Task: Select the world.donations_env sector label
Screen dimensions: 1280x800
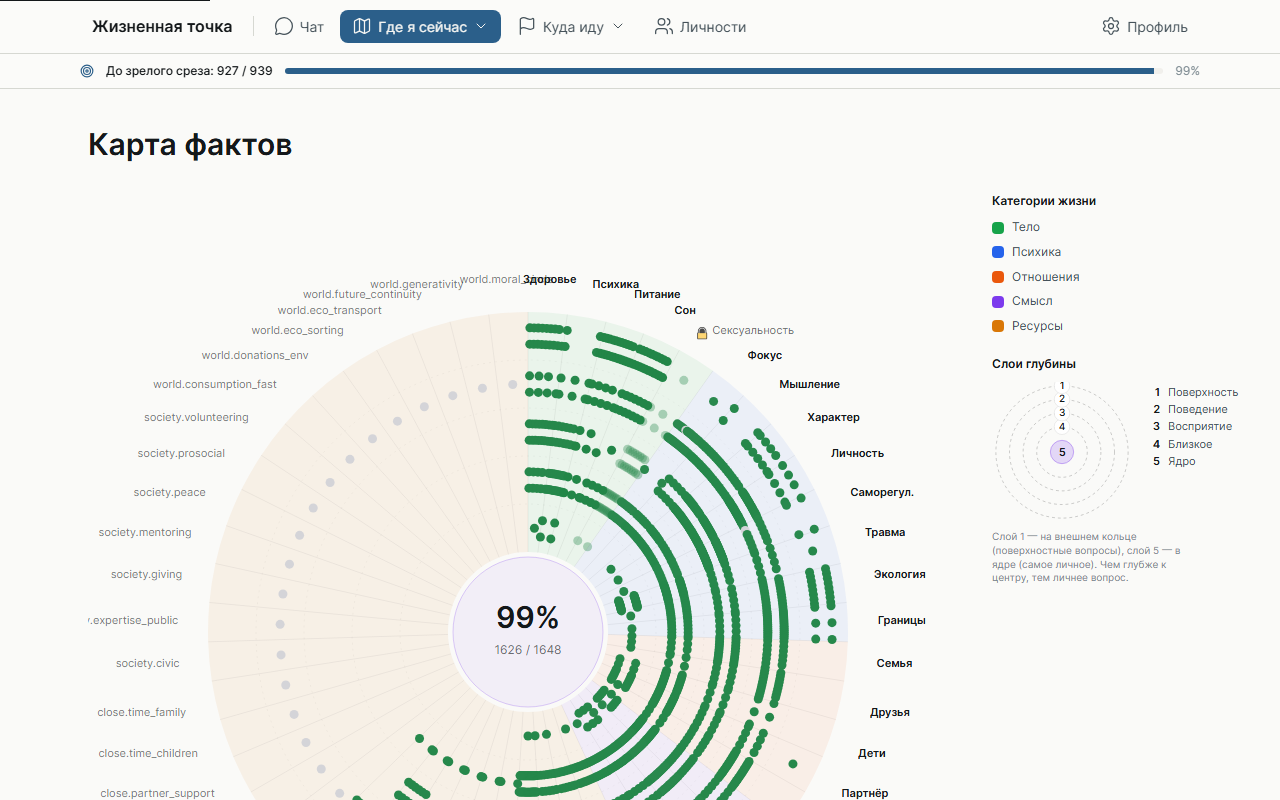Action: 255,355
